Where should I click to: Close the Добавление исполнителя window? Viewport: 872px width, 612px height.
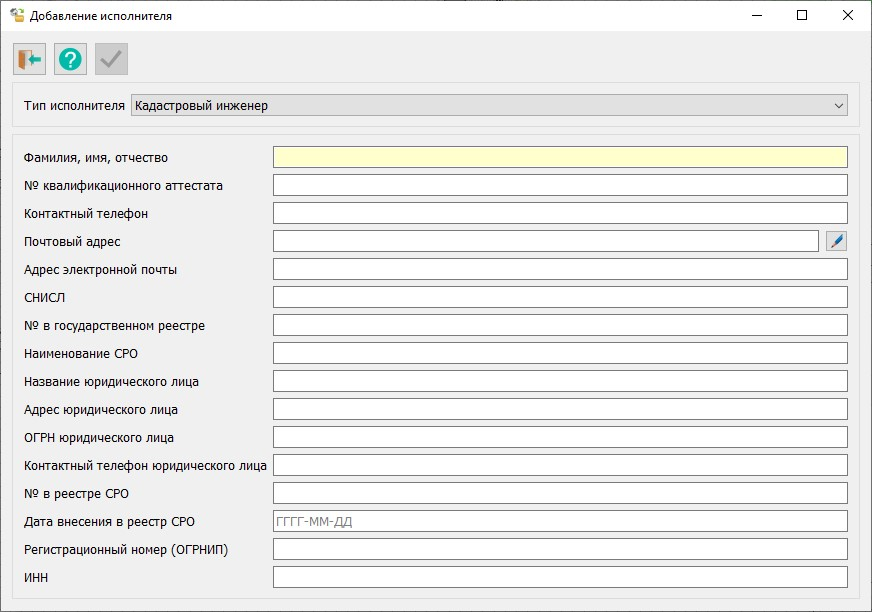click(x=848, y=16)
